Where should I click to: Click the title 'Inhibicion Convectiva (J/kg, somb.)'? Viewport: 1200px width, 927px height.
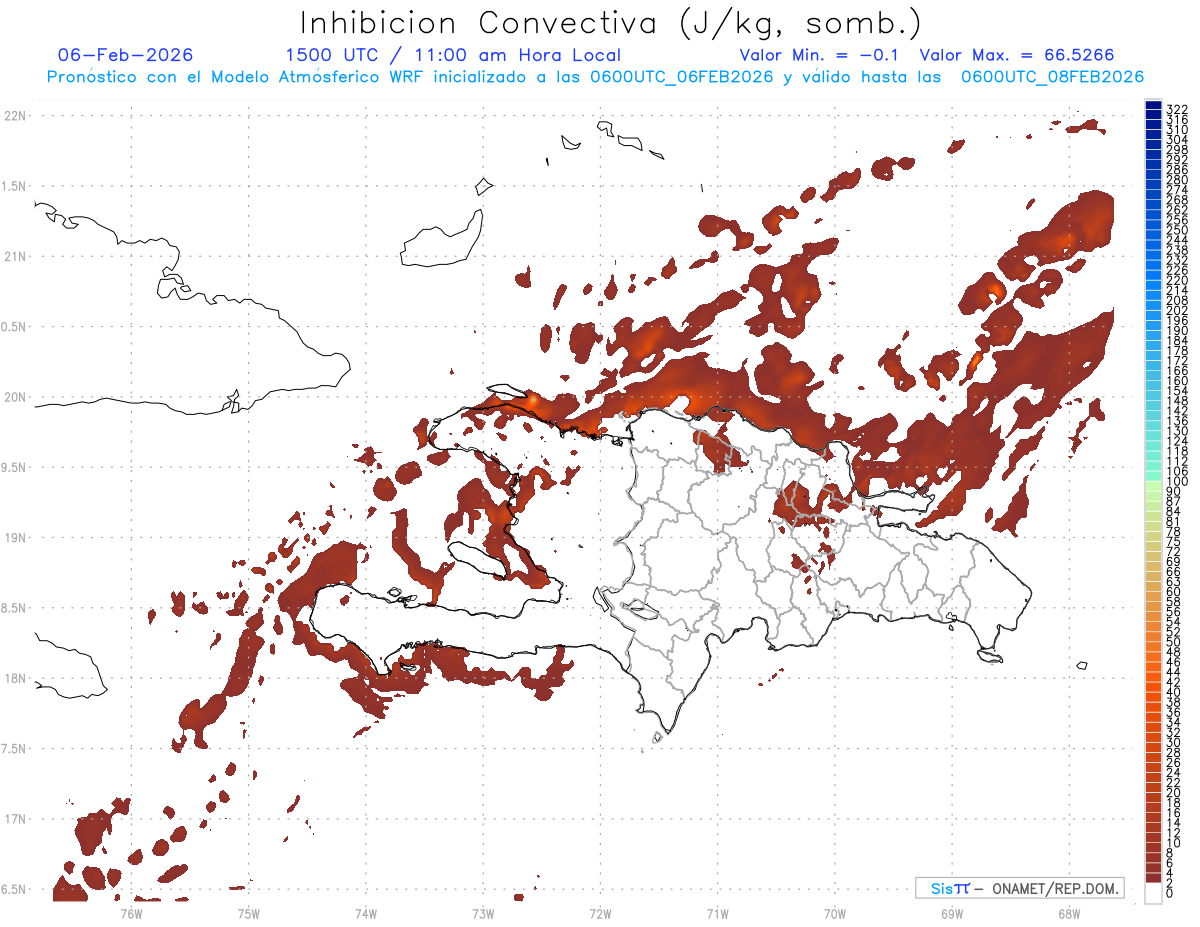[611, 23]
